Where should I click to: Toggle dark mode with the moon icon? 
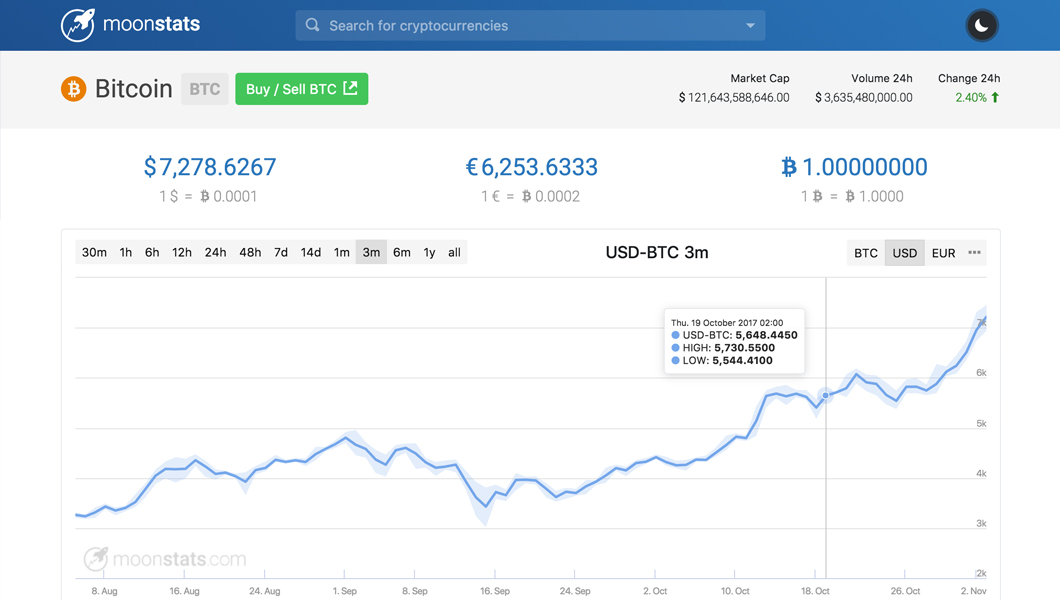(982, 26)
